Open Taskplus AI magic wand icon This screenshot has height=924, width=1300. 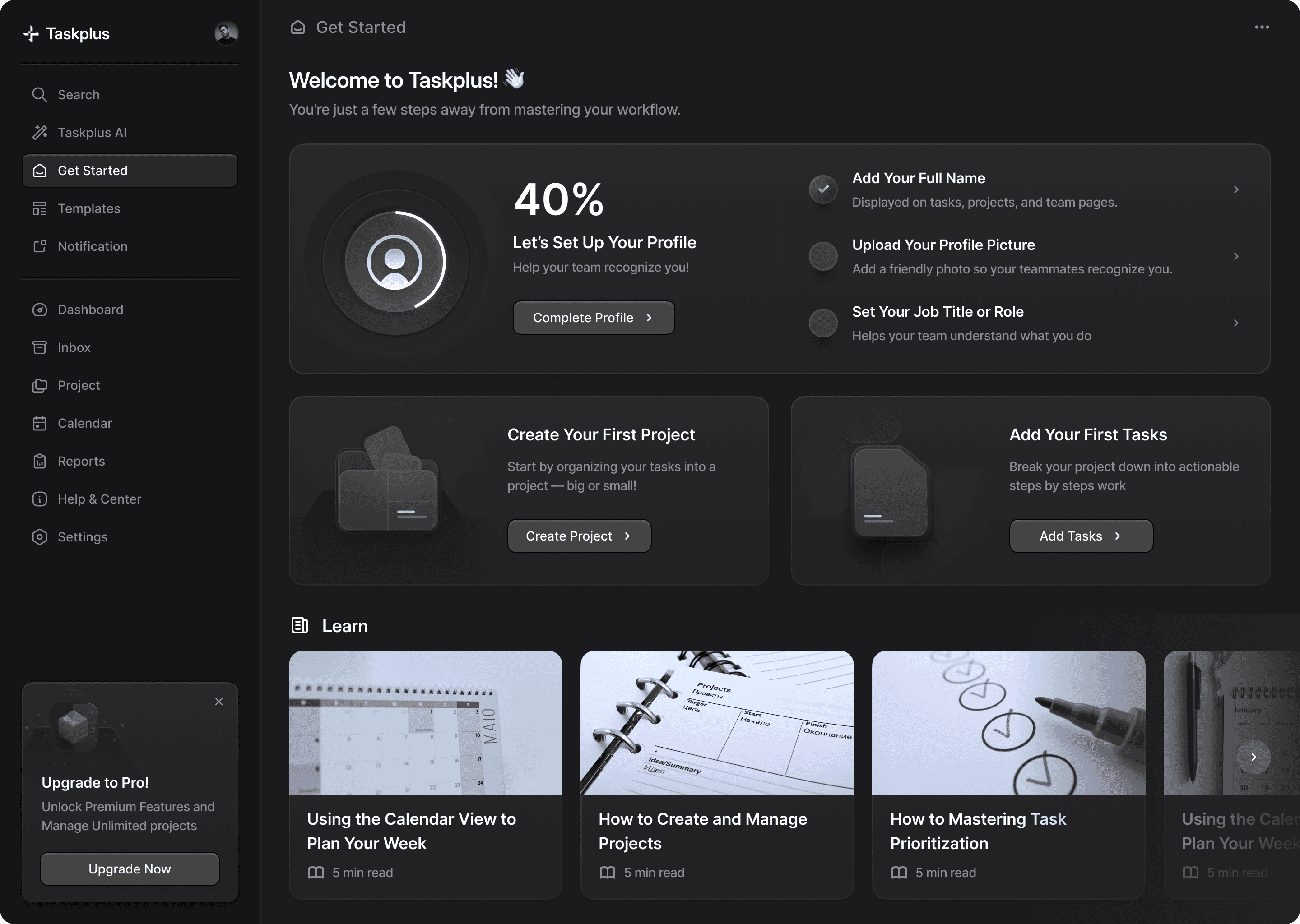pyautogui.click(x=39, y=133)
